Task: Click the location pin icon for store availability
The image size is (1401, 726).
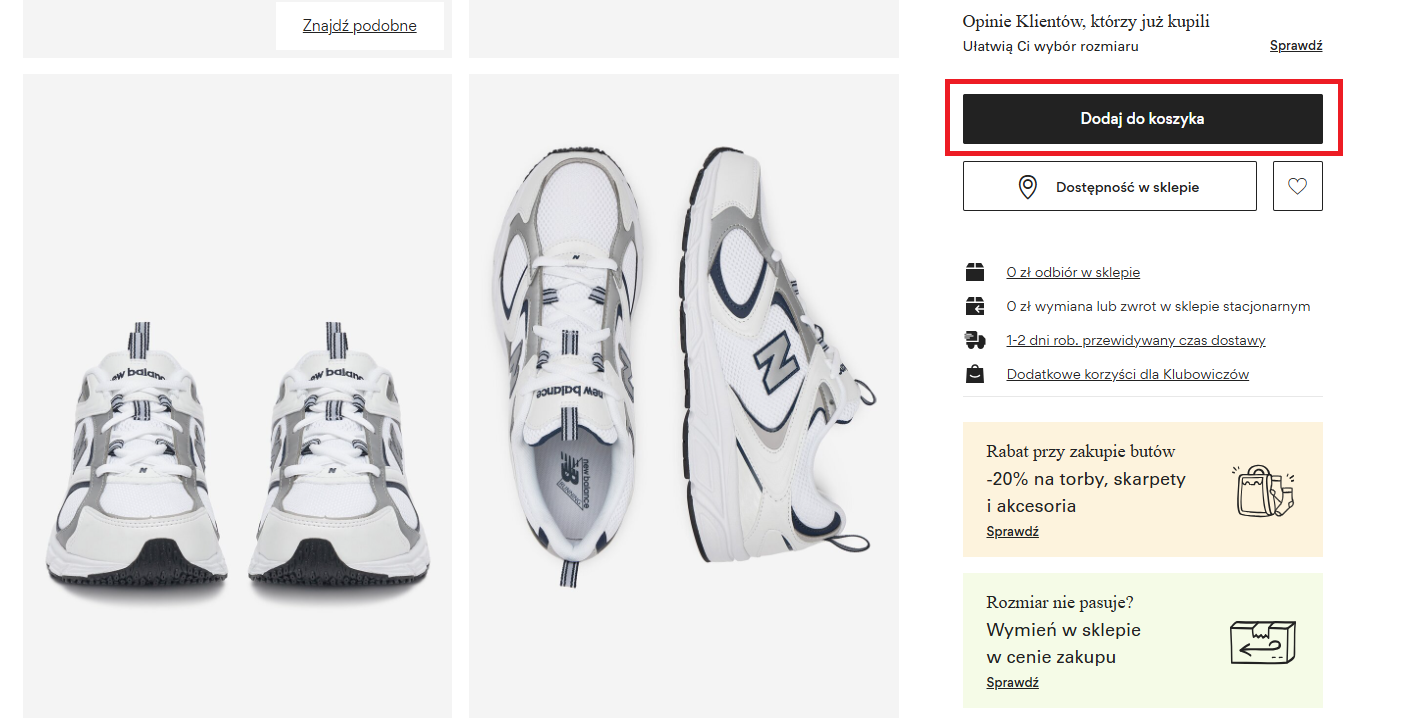Action: pos(1027,187)
